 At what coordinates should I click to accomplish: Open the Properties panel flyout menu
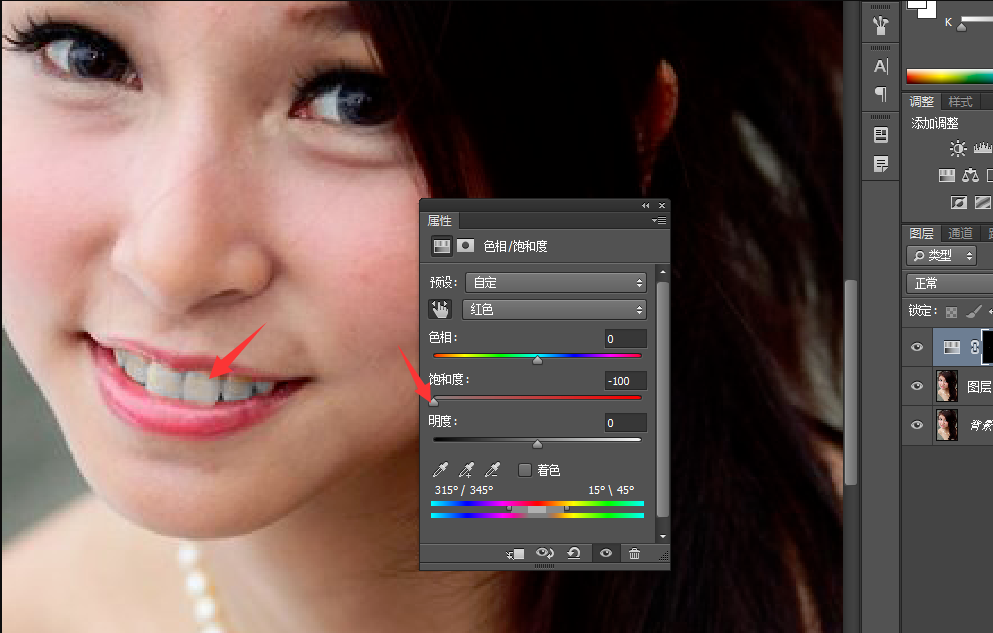tap(659, 220)
